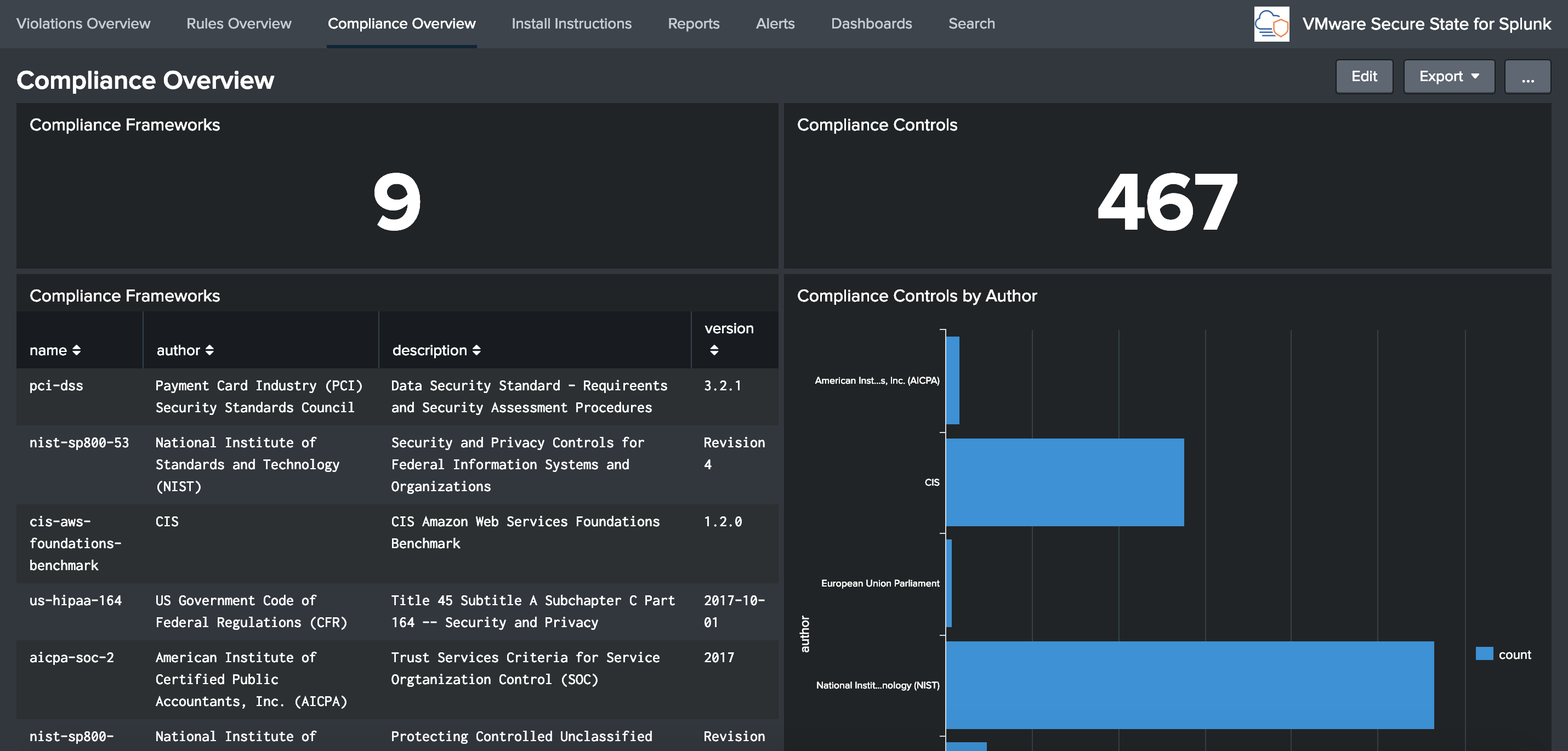This screenshot has width=1568, height=751.
Task: Open the Rules Overview tab
Action: tap(238, 24)
